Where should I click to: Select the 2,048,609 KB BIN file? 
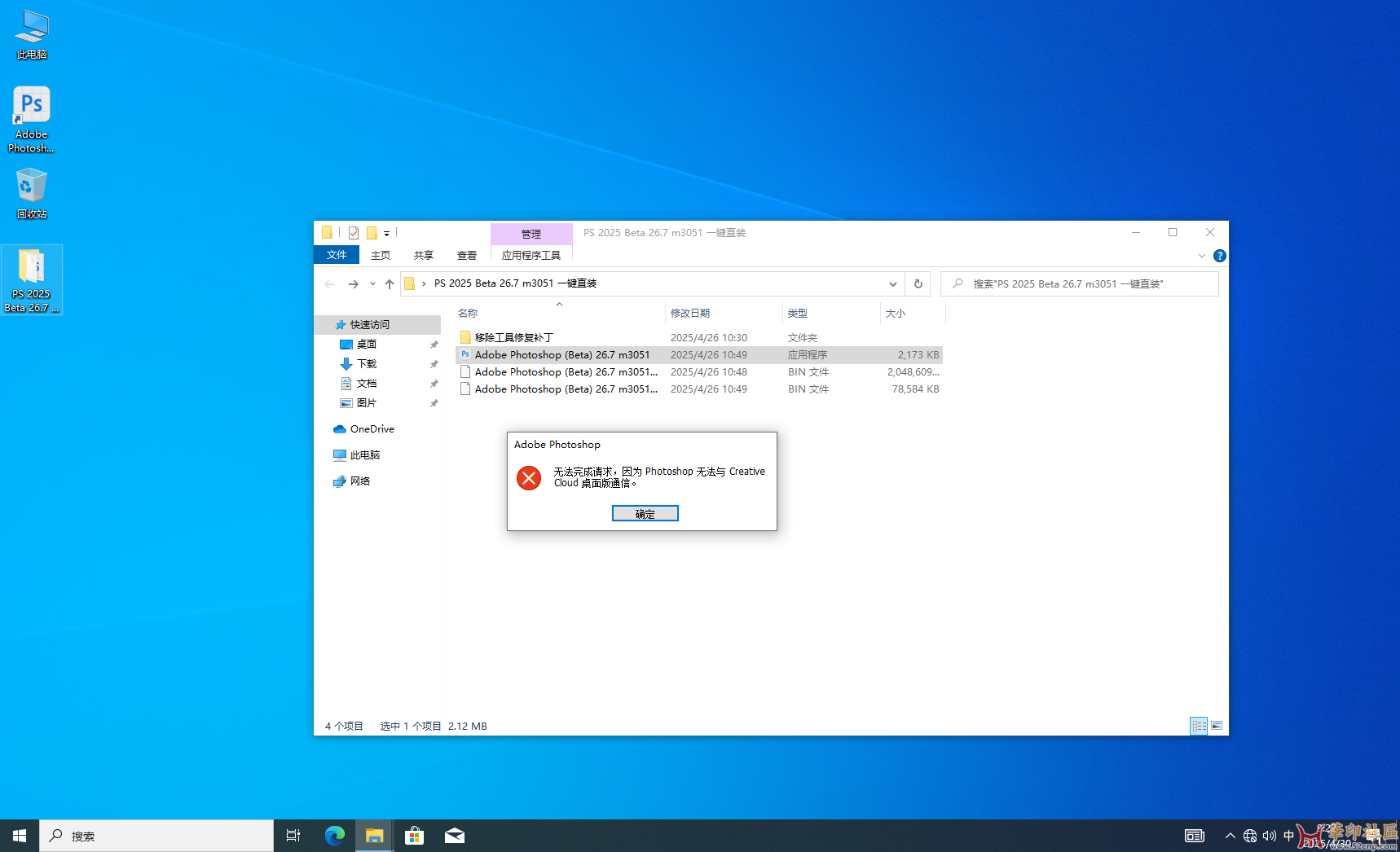tap(699, 371)
